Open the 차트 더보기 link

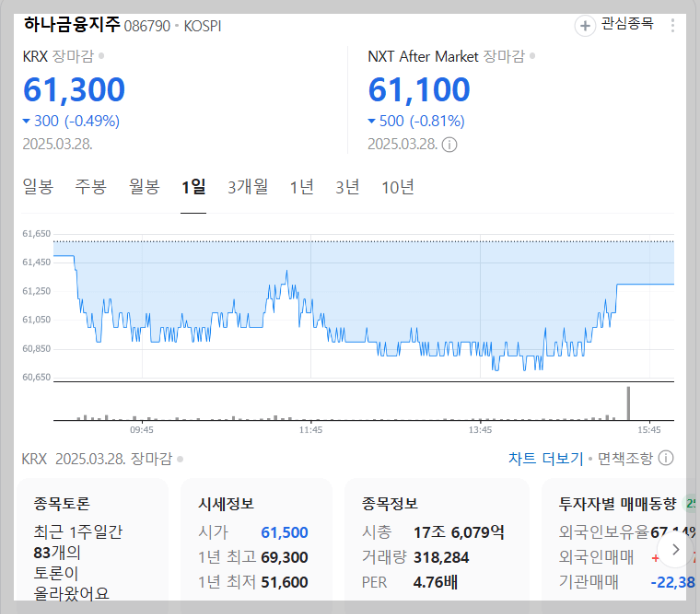pos(546,459)
